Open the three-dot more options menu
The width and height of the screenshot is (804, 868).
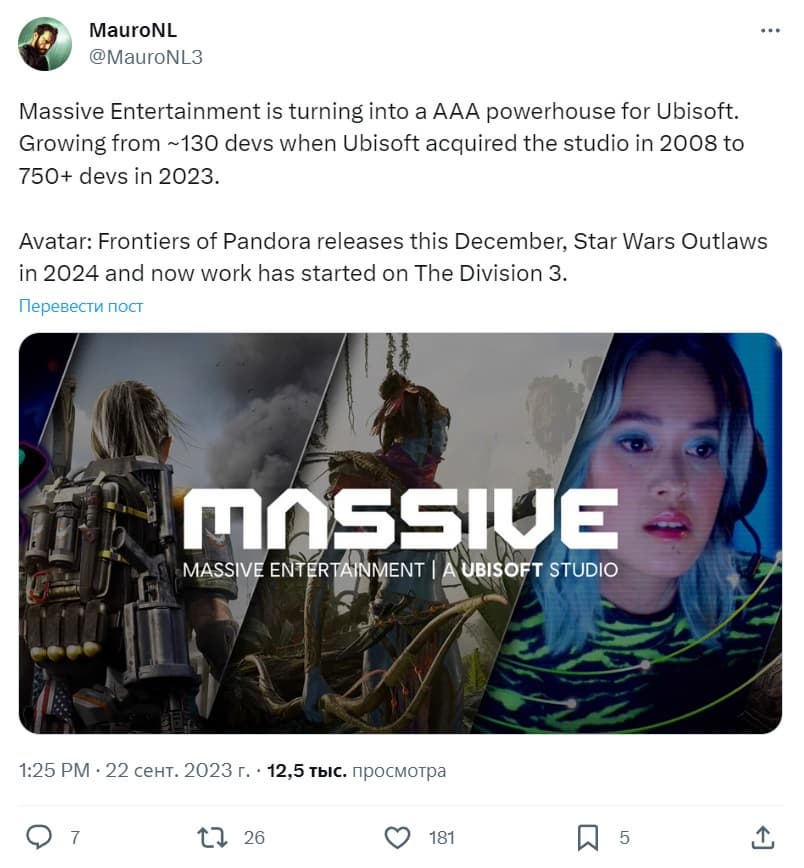click(x=770, y=30)
